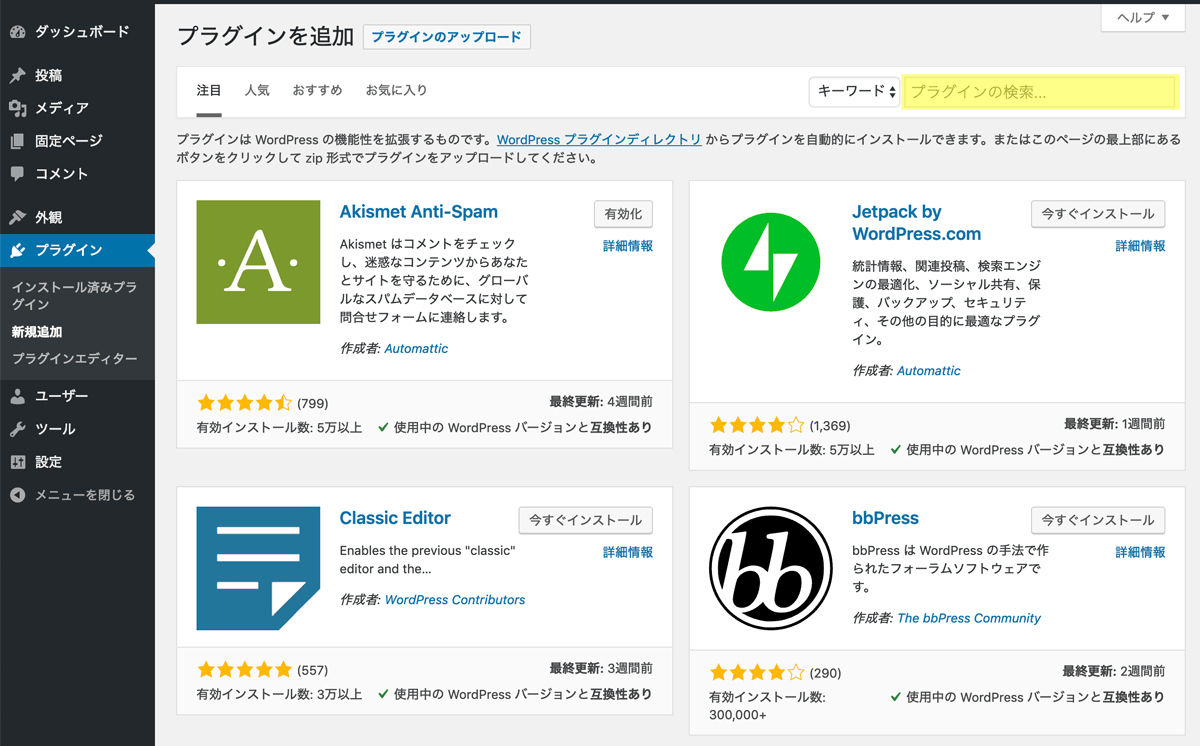The height and width of the screenshot is (746, 1200).
Task: Switch to the 注目 tab
Action: pos(209,90)
